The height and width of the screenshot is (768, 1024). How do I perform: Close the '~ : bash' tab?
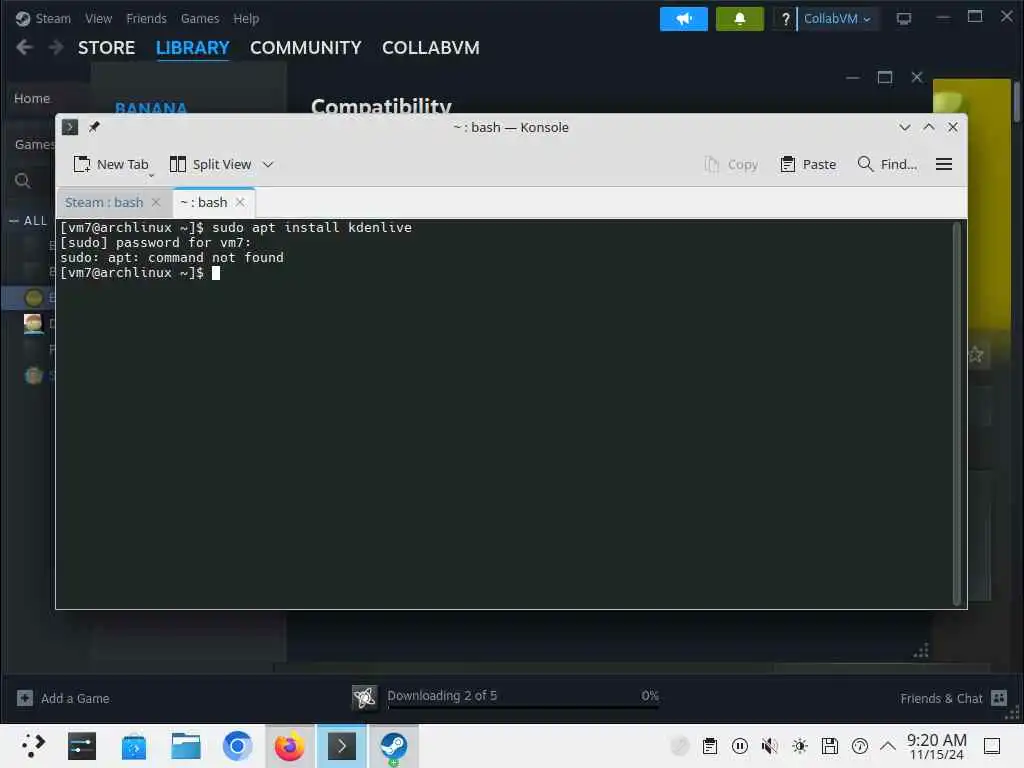[x=240, y=202]
